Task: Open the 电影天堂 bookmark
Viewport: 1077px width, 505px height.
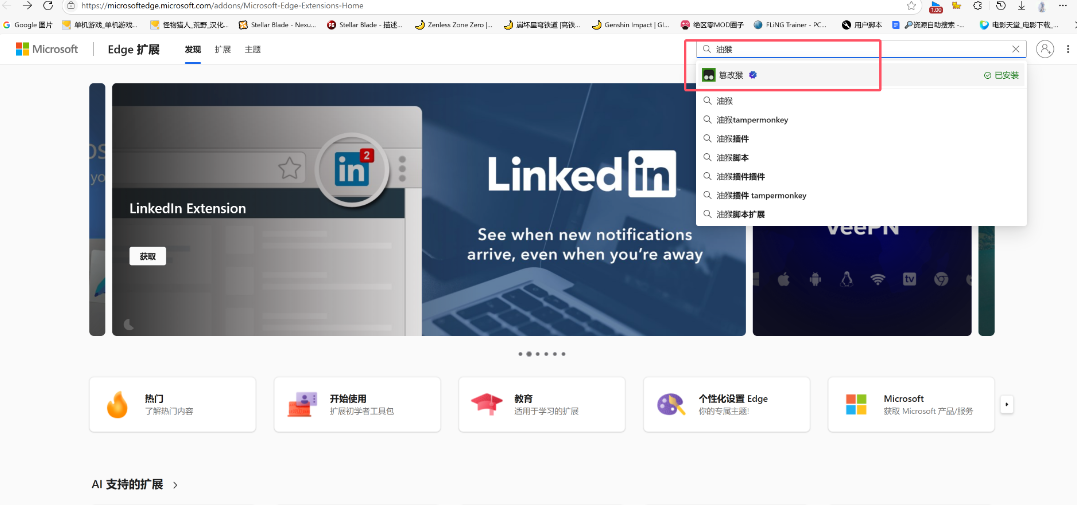Action: tap(1019, 25)
